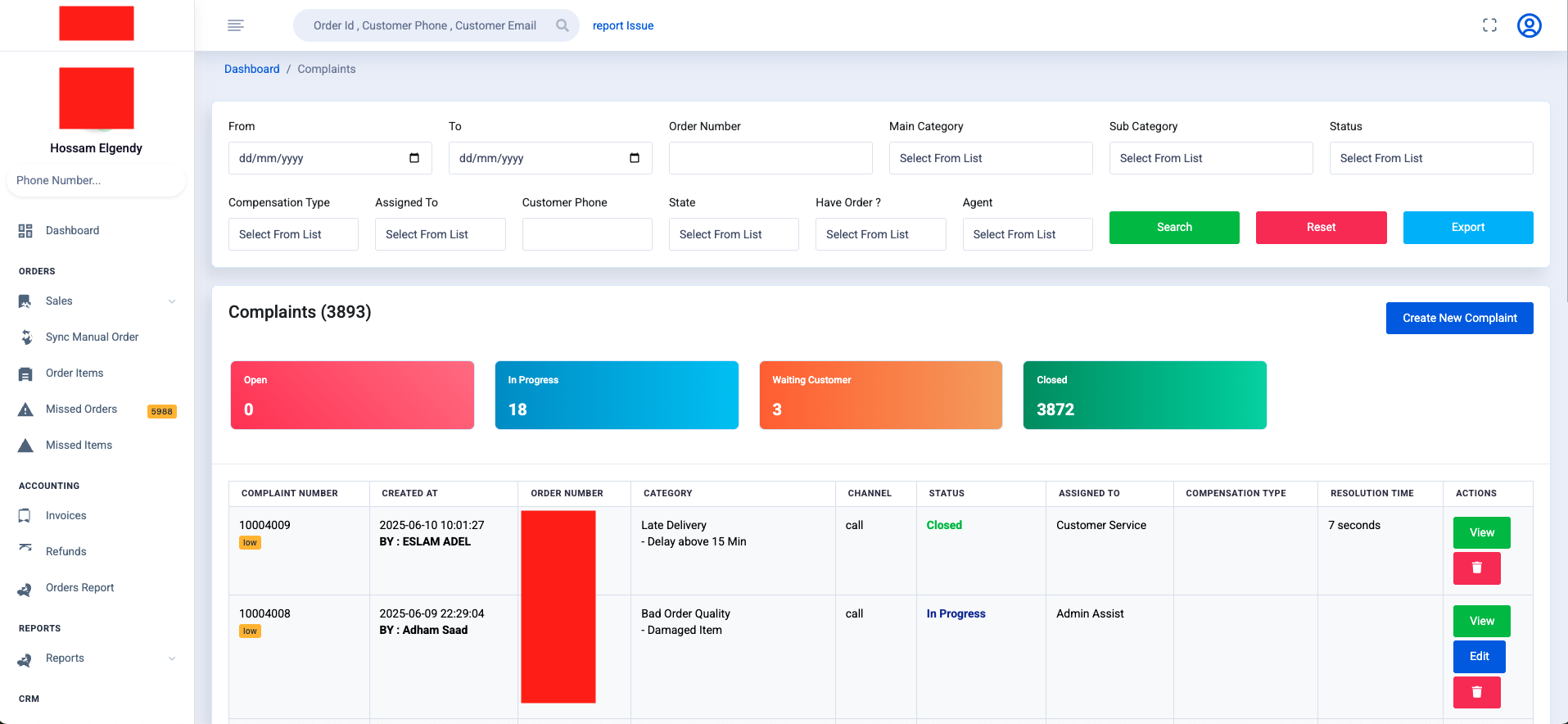The width and height of the screenshot is (1568, 724).
Task: Click the search magnifier icon
Action: (562, 25)
